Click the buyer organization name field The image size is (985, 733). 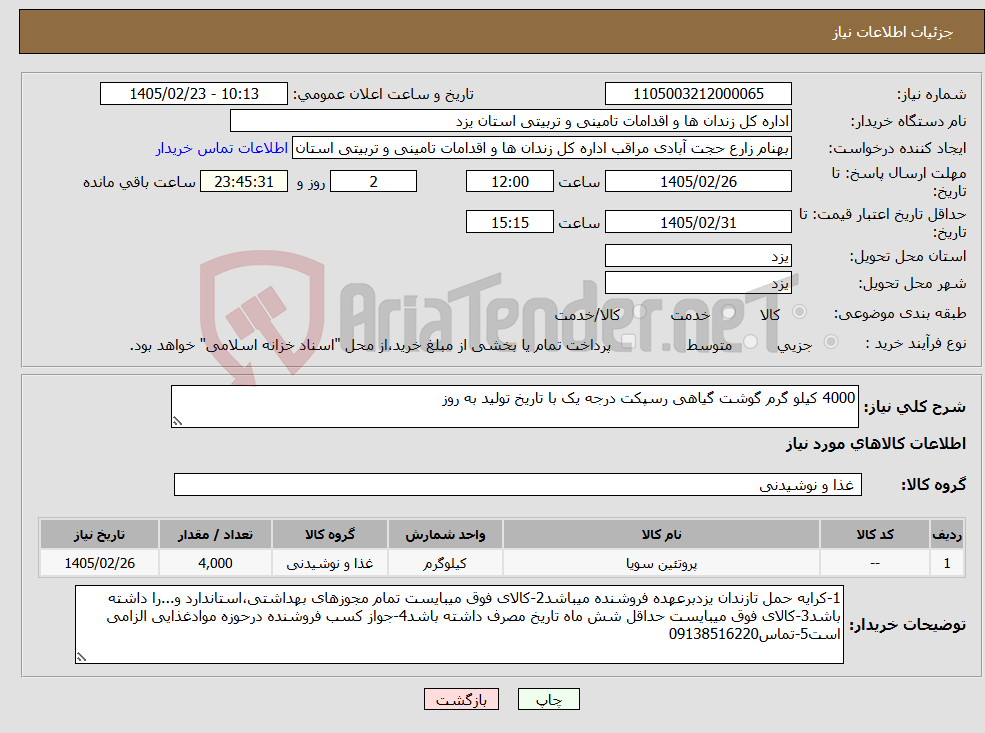[x=511, y=121]
